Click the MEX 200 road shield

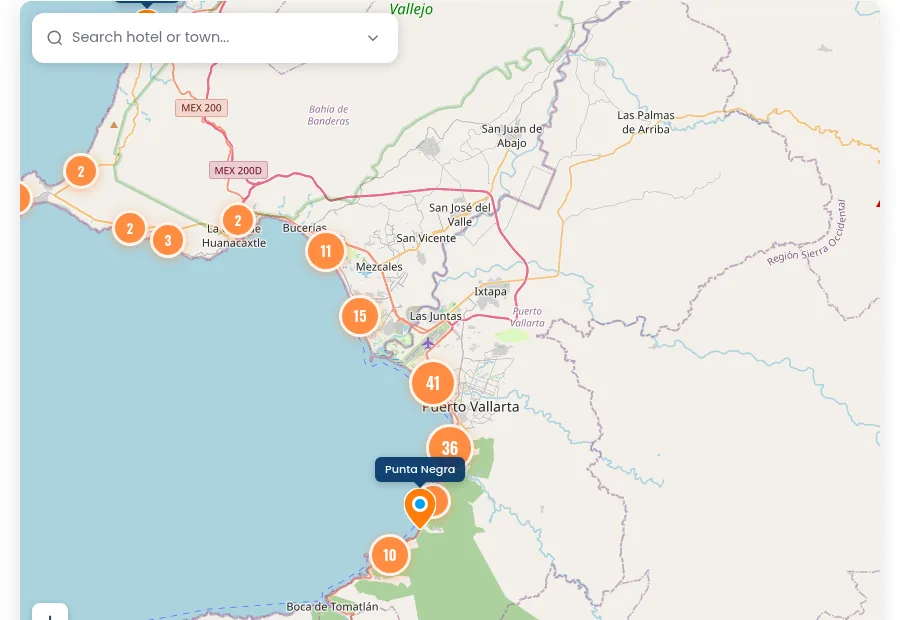pyautogui.click(x=201, y=108)
